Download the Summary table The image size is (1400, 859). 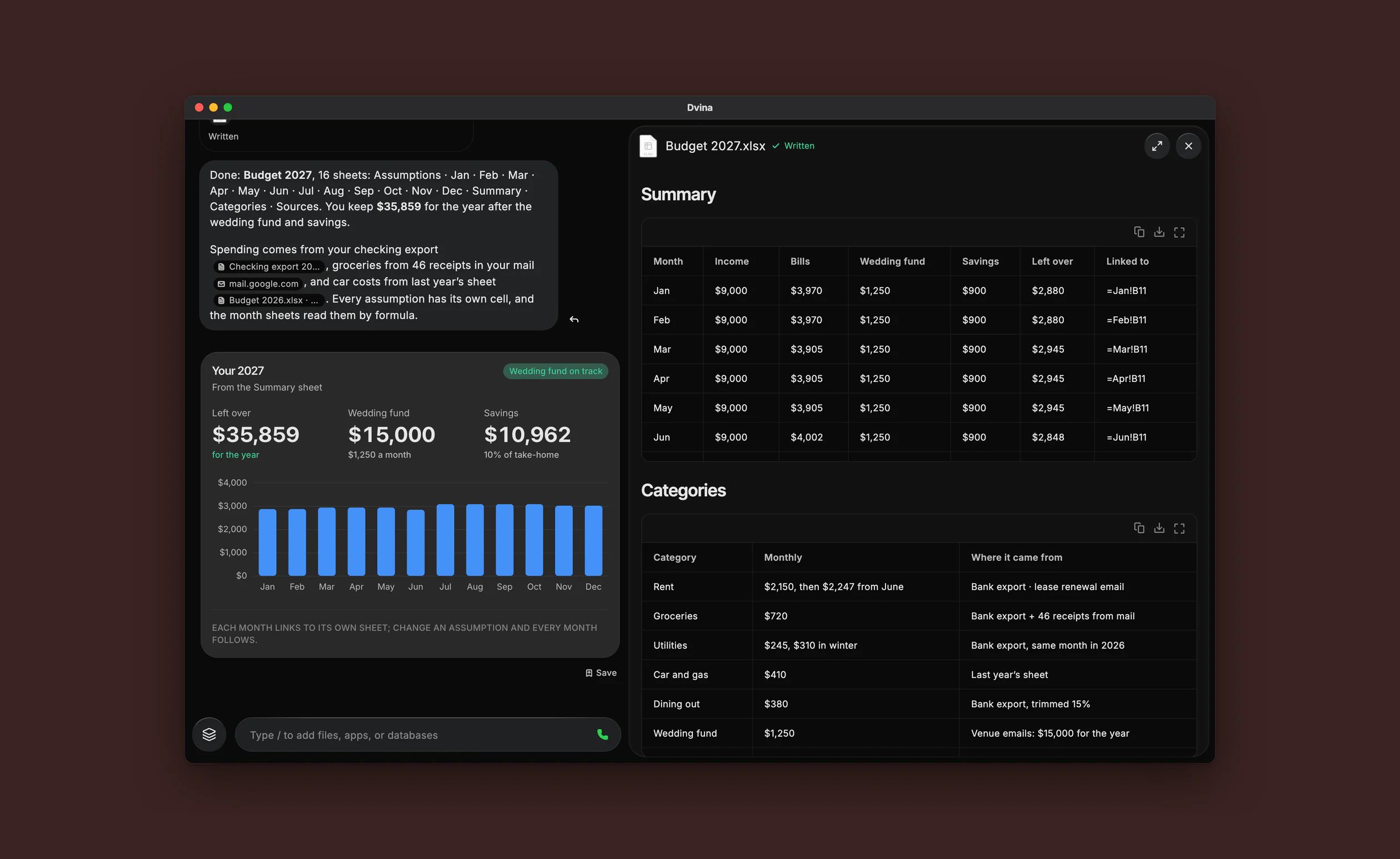1159,232
